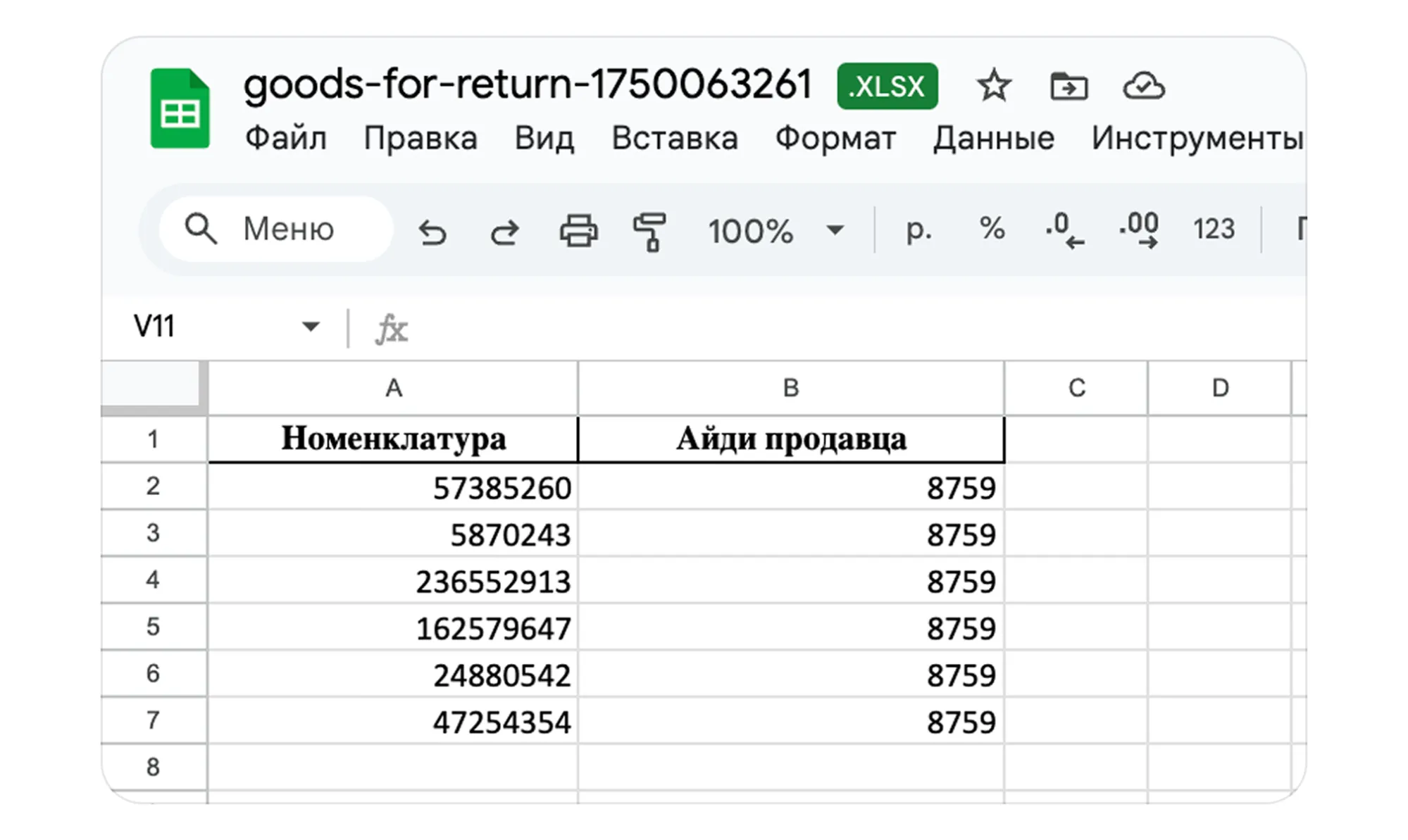Click the Google Sheets home icon
This screenshot has height=840, width=1408.
tap(180, 108)
